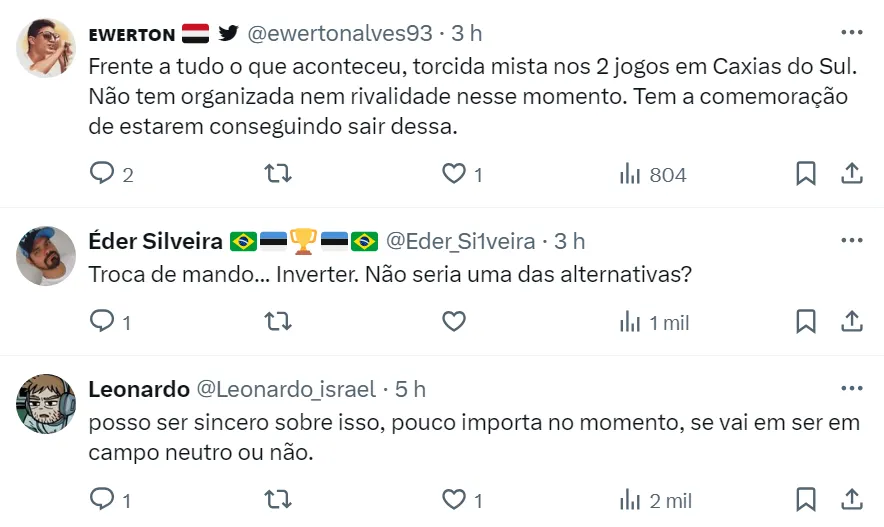Open EWERTON's profile picture

pos(46,48)
